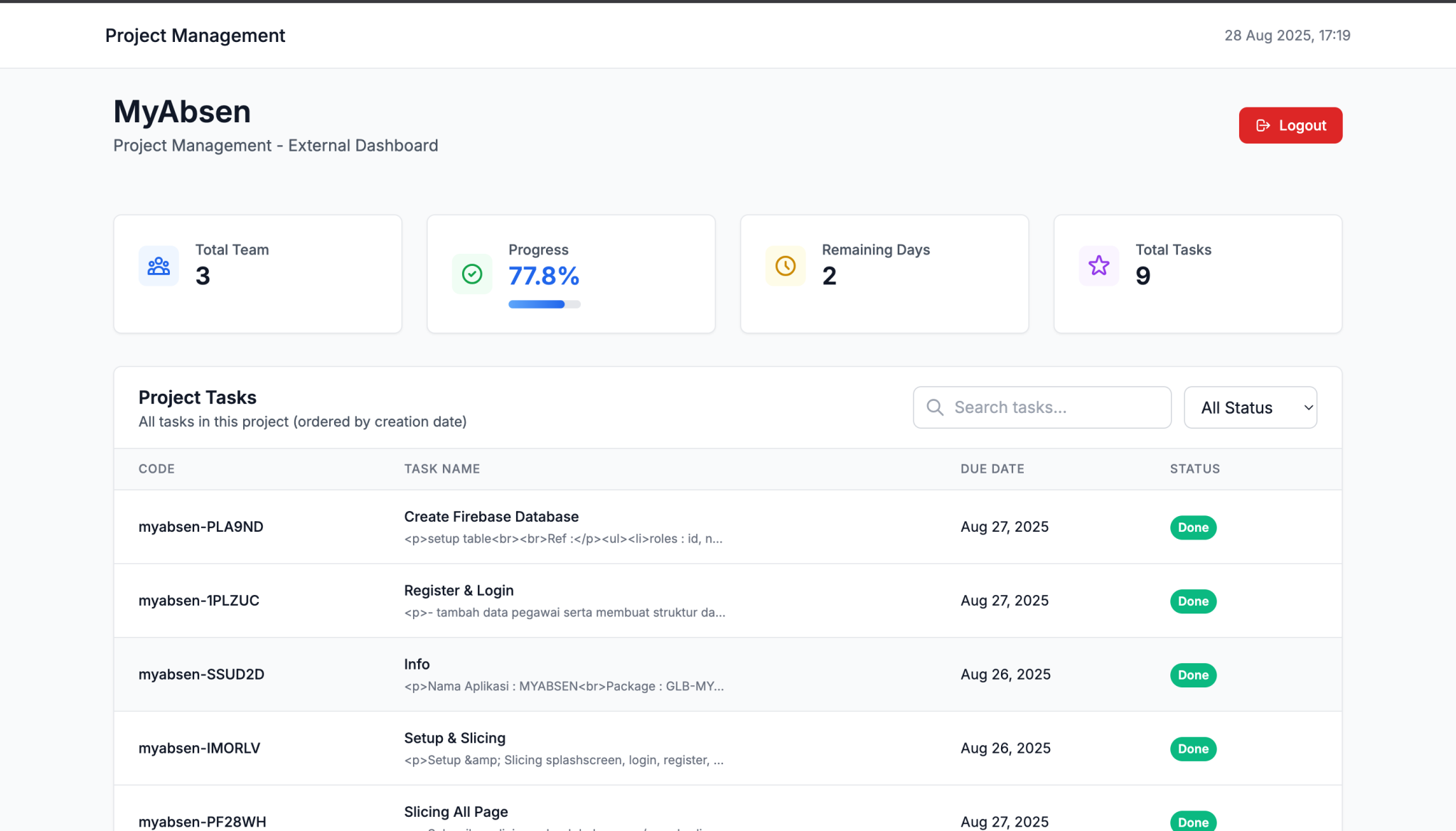Open the Setup & Slicing task
This screenshot has width=1456, height=831.
pos(454,738)
